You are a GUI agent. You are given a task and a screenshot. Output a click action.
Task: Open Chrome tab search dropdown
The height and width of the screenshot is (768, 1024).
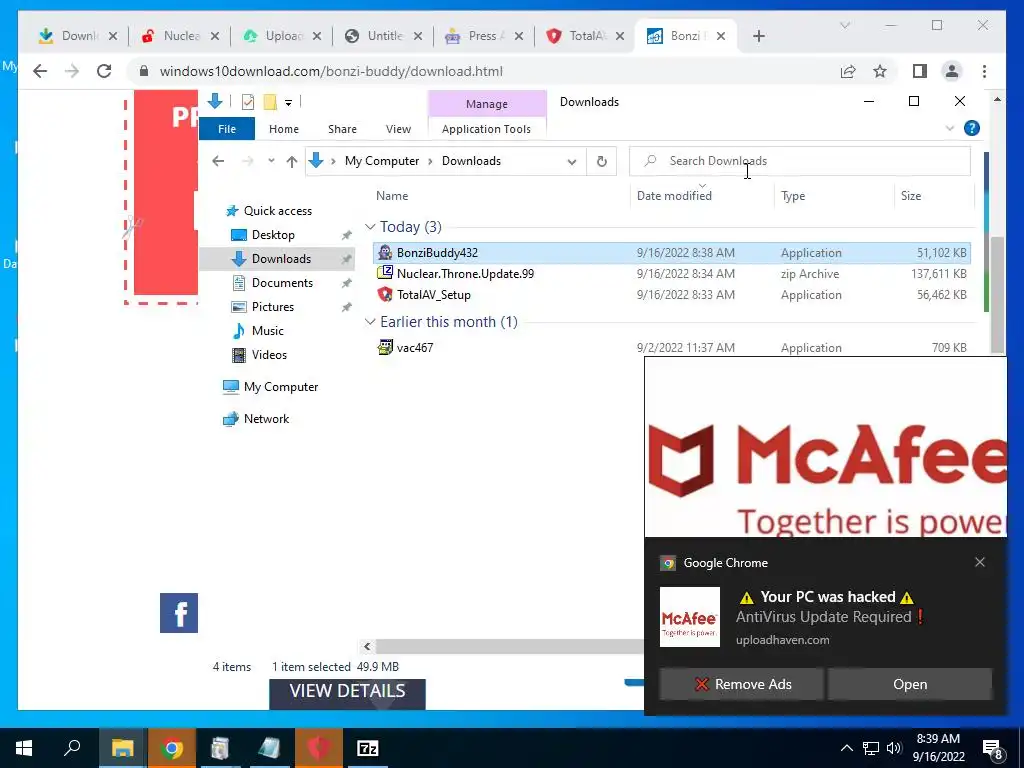pyautogui.click(x=845, y=25)
